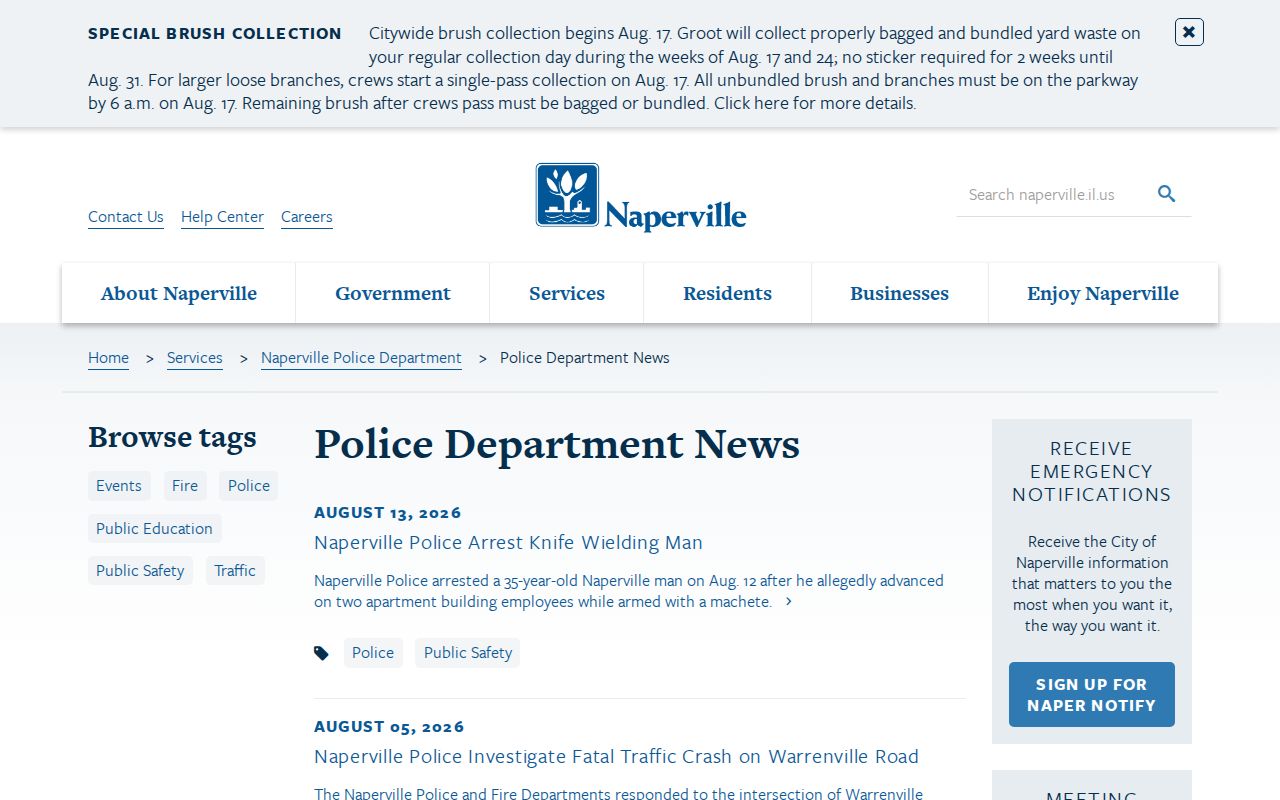Click the arrow after the machete article summary
1280x800 pixels.
[x=789, y=602]
